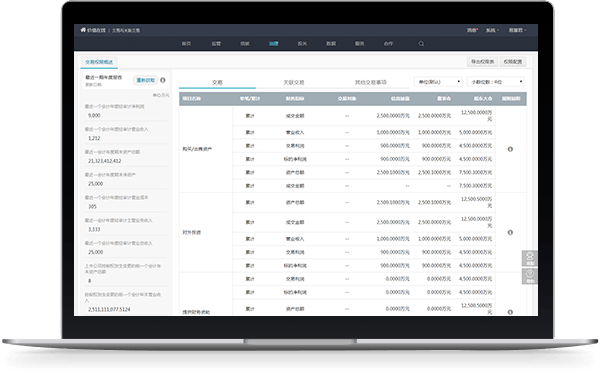
Task: Open 数据 in the navigation bar
Action: tap(331, 44)
